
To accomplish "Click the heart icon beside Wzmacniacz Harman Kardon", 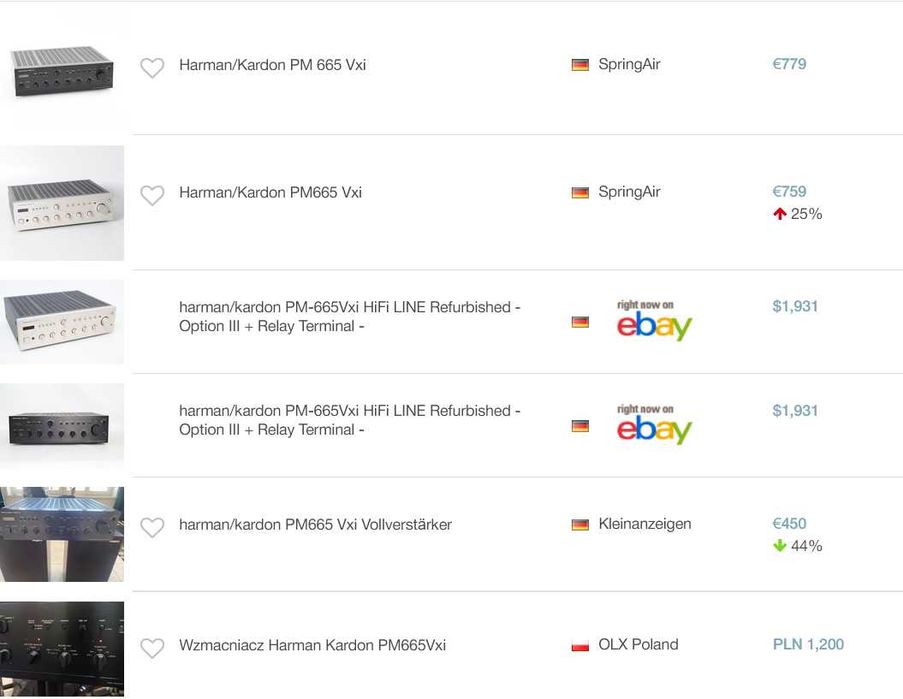I will tap(152, 648).
